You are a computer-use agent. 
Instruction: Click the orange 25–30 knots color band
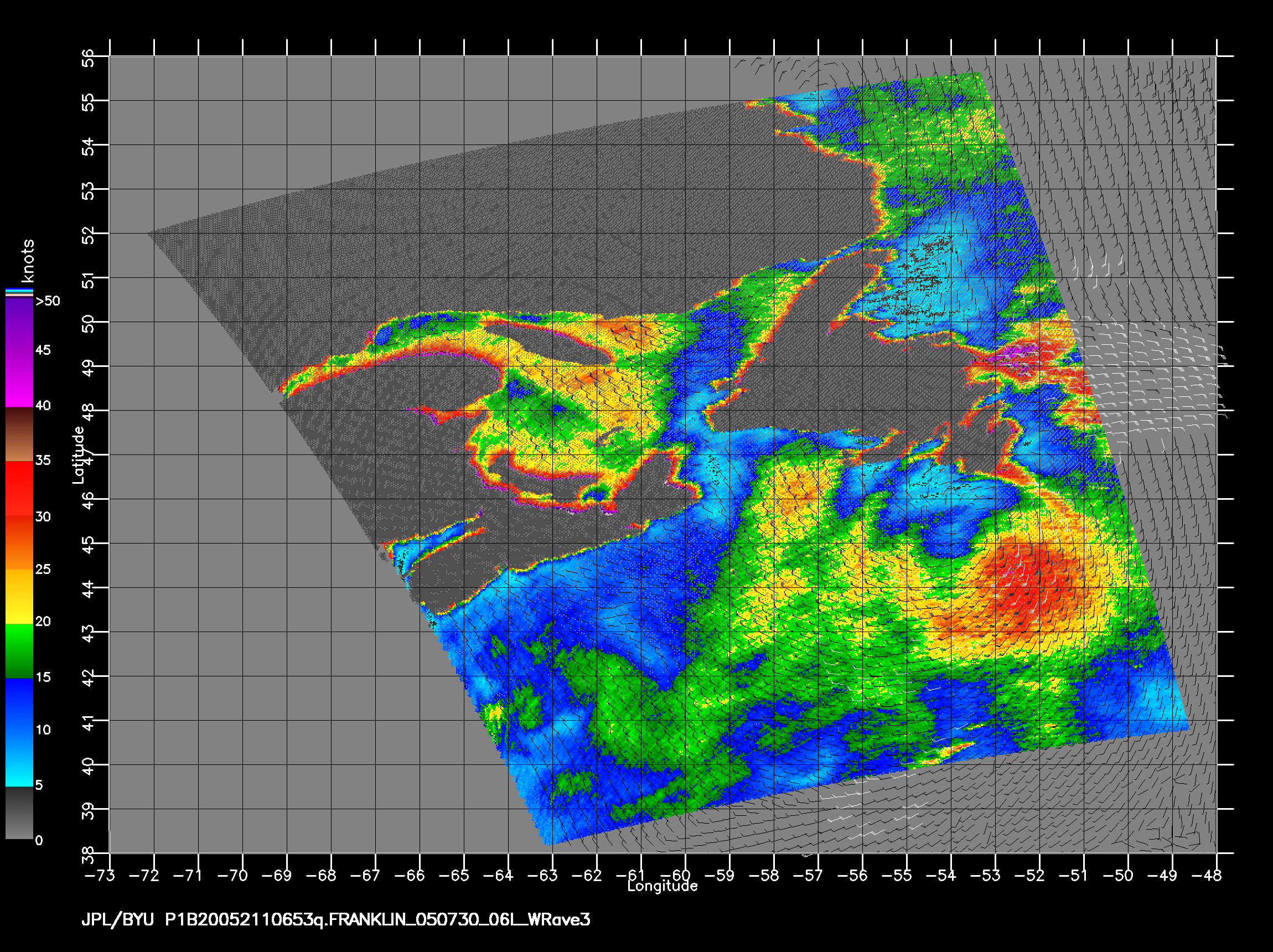pyautogui.click(x=19, y=542)
